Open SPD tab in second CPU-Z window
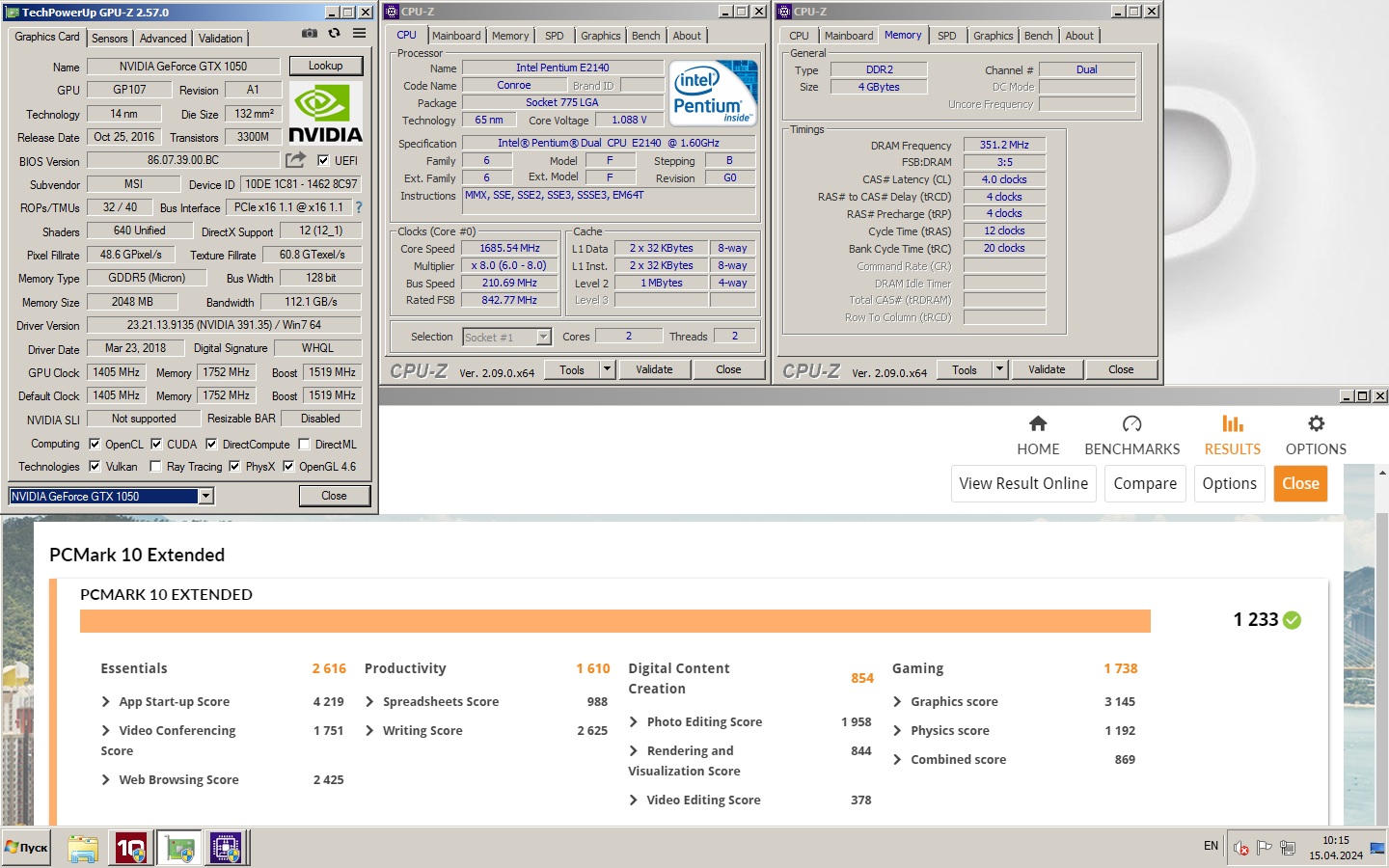The image size is (1389, 868). (x=947, y=36)
